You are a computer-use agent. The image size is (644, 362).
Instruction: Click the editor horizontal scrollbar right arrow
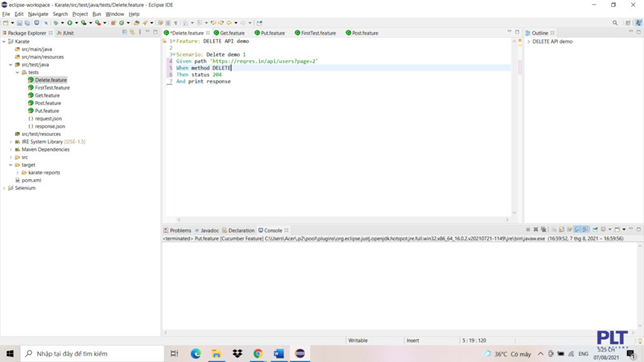click(507, 219)
